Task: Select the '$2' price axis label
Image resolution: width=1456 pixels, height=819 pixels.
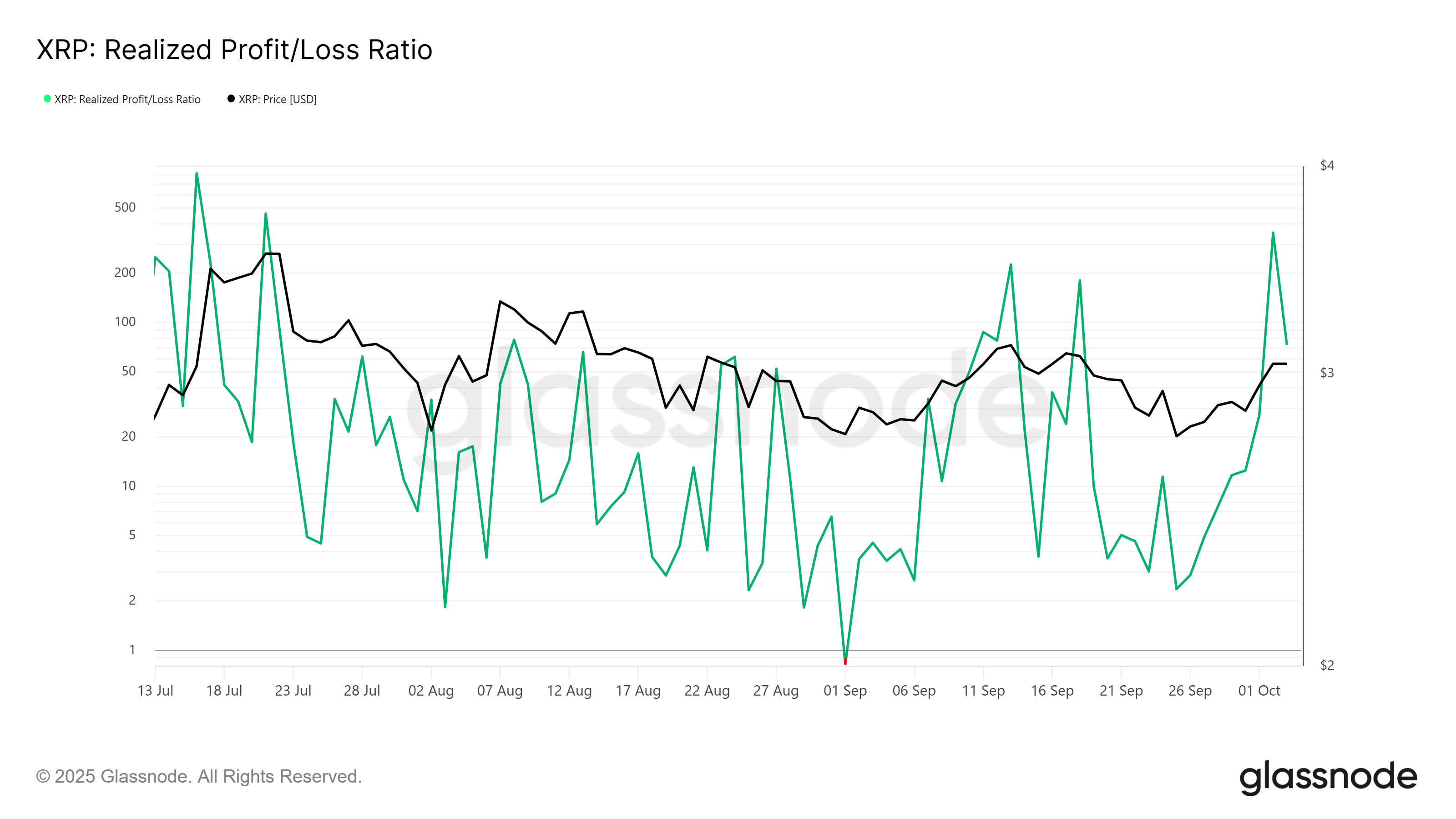Action: (1327, 665)
